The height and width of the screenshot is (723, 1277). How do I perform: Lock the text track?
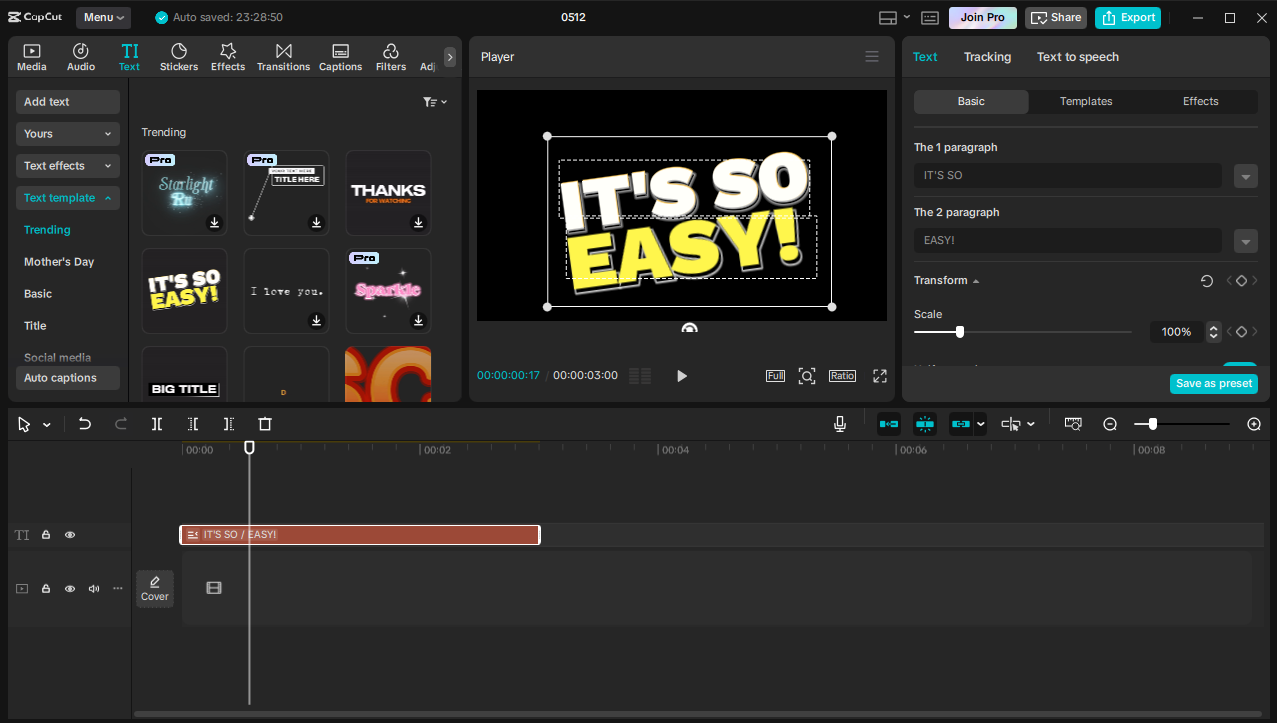(46, 534)
